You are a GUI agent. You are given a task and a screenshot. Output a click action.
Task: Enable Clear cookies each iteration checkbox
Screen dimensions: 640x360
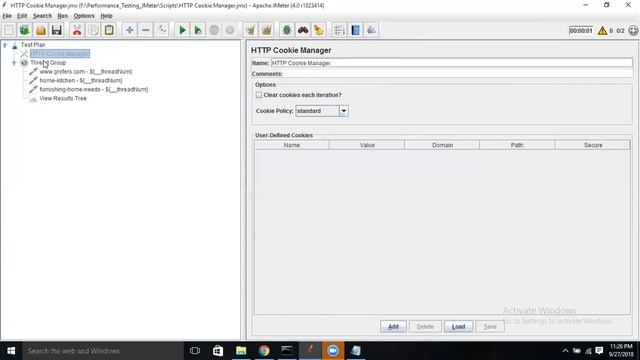(259, 95)
